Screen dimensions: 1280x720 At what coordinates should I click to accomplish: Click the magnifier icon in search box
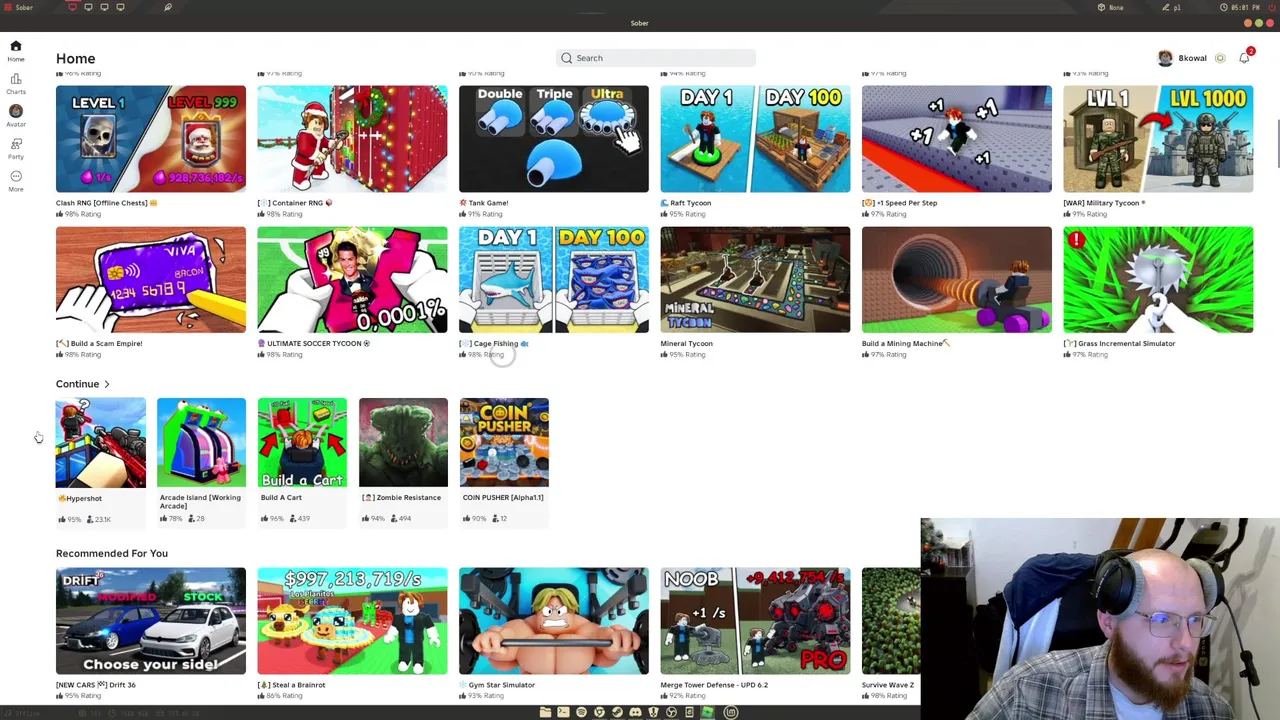pyautogui.click(x=567, y=58)
